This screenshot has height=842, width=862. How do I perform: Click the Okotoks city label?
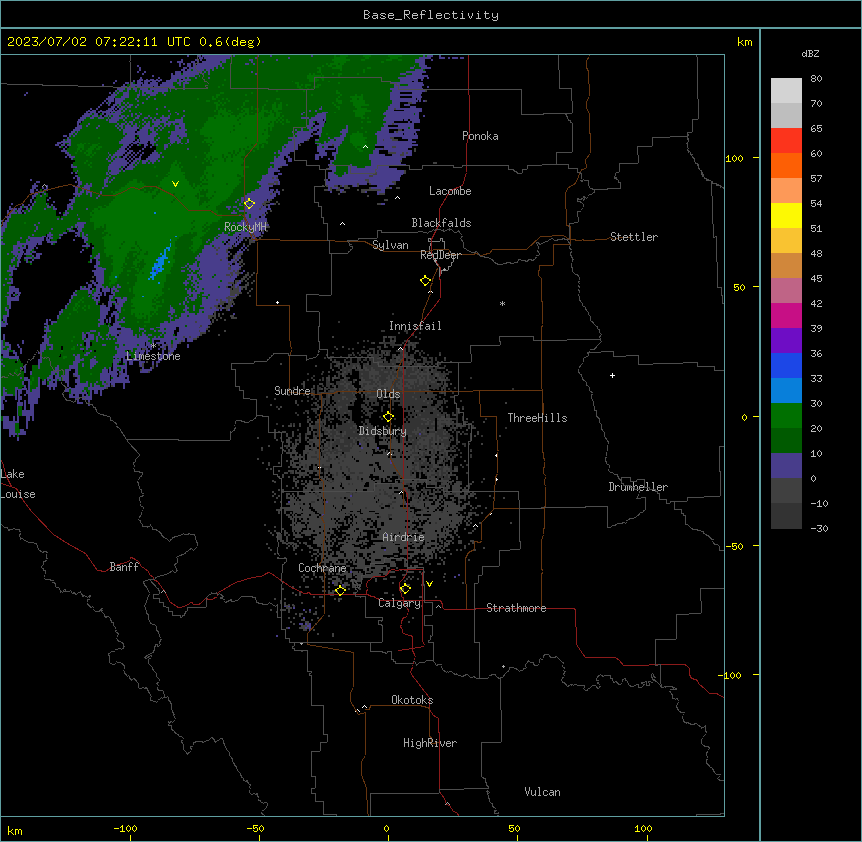412,700
